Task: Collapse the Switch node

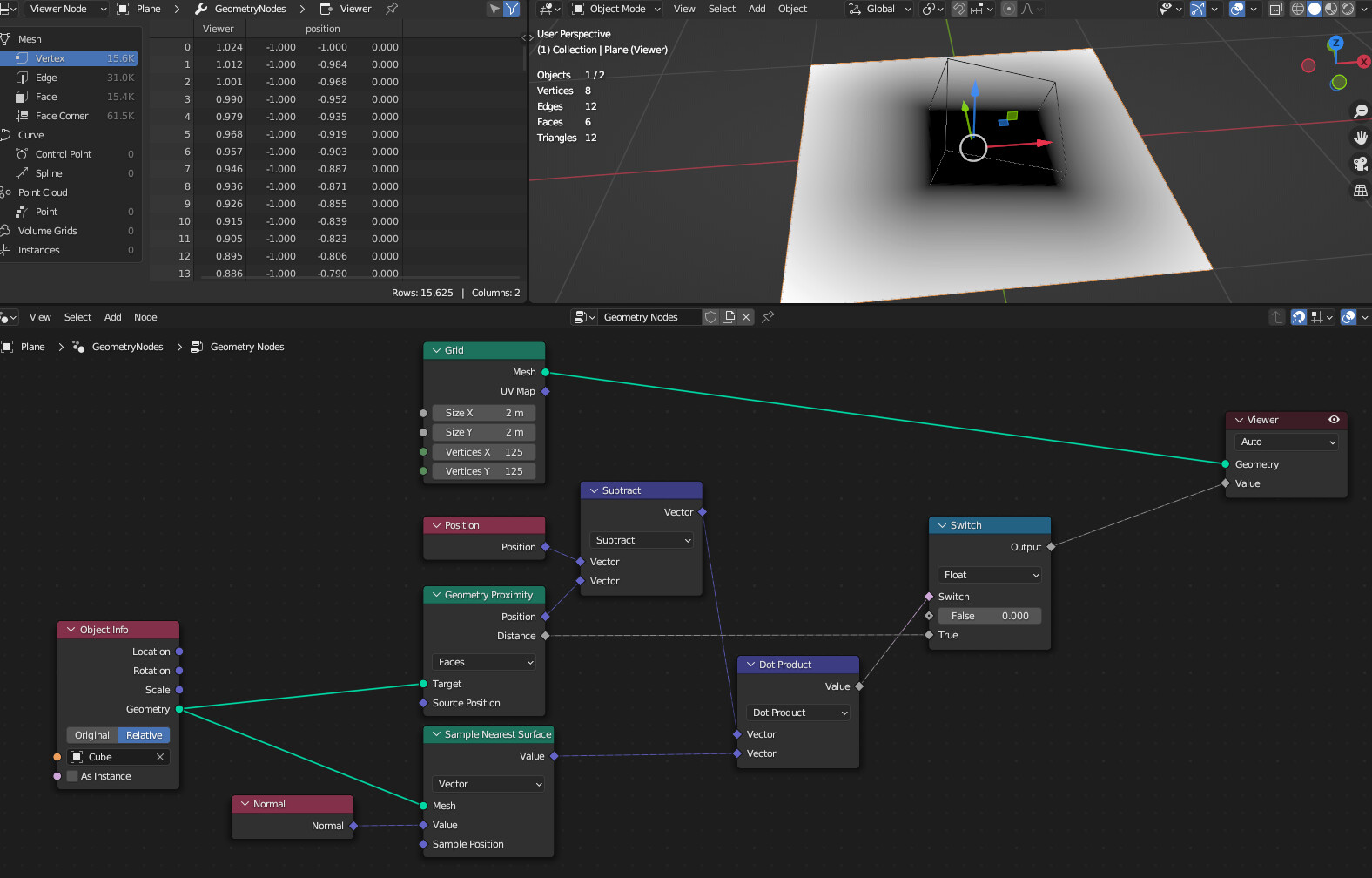Action: point(942,525)
